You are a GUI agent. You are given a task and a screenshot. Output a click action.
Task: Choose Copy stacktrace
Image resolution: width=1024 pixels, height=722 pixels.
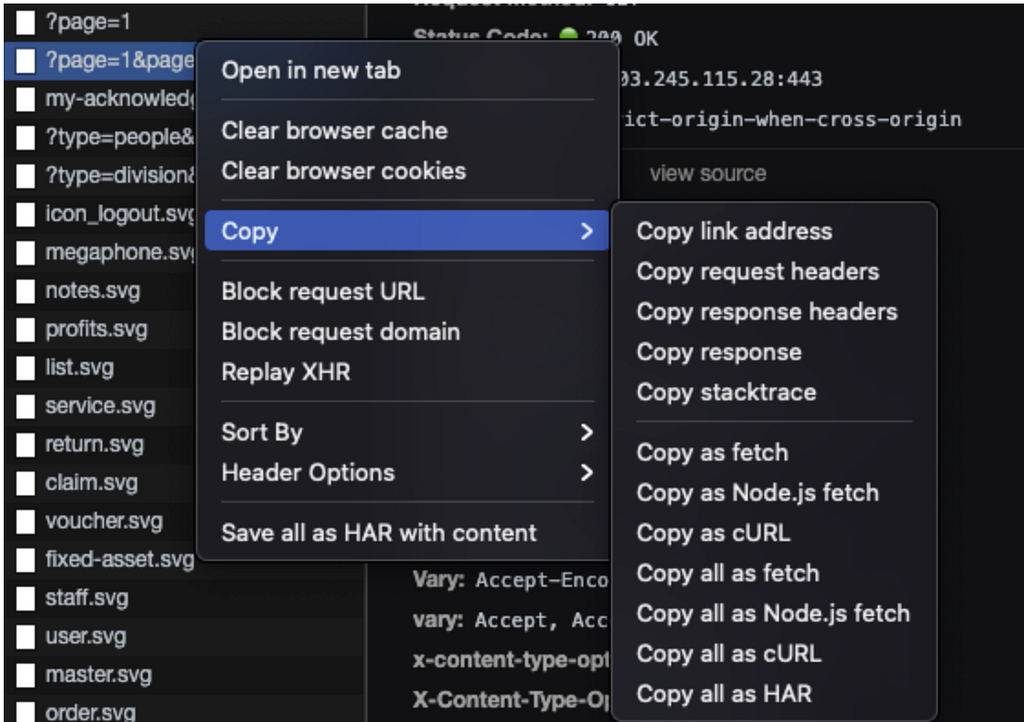726,392
